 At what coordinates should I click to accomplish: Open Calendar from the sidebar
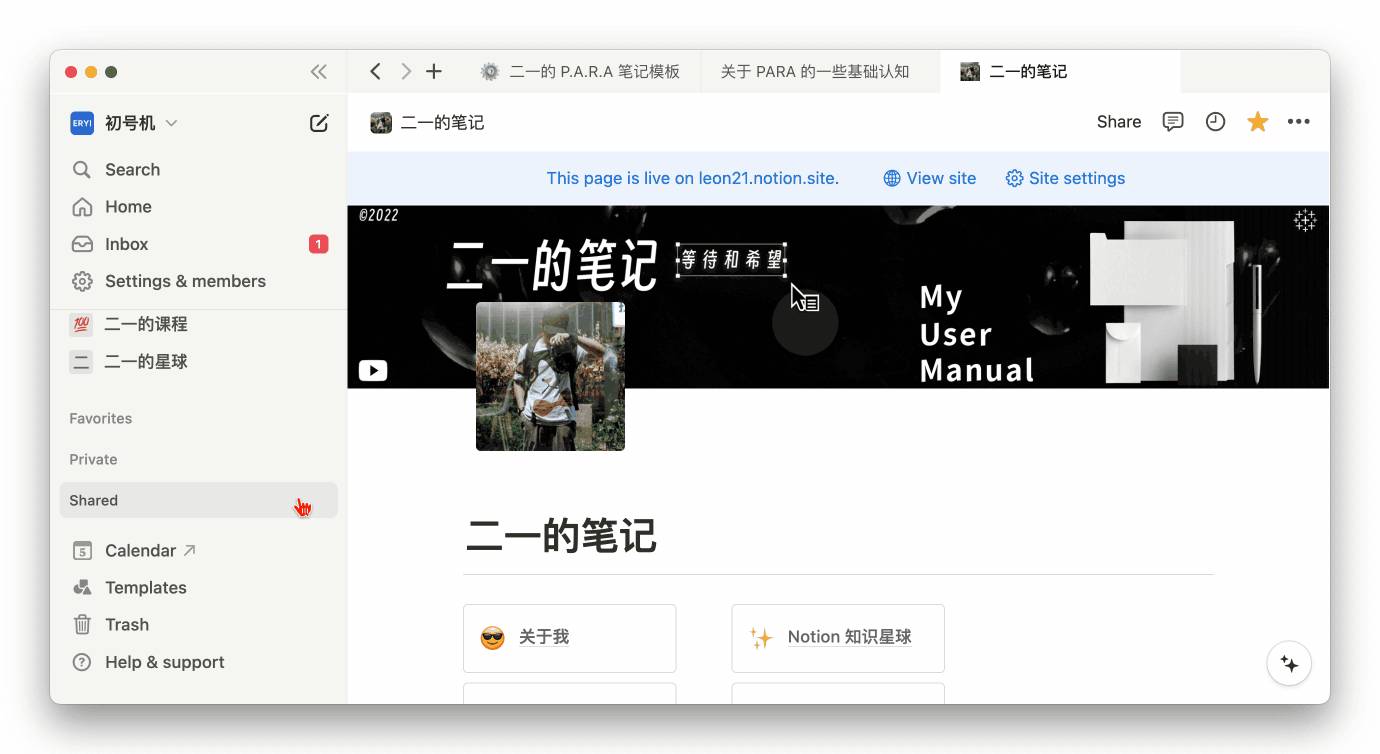[x=199, y=551]
